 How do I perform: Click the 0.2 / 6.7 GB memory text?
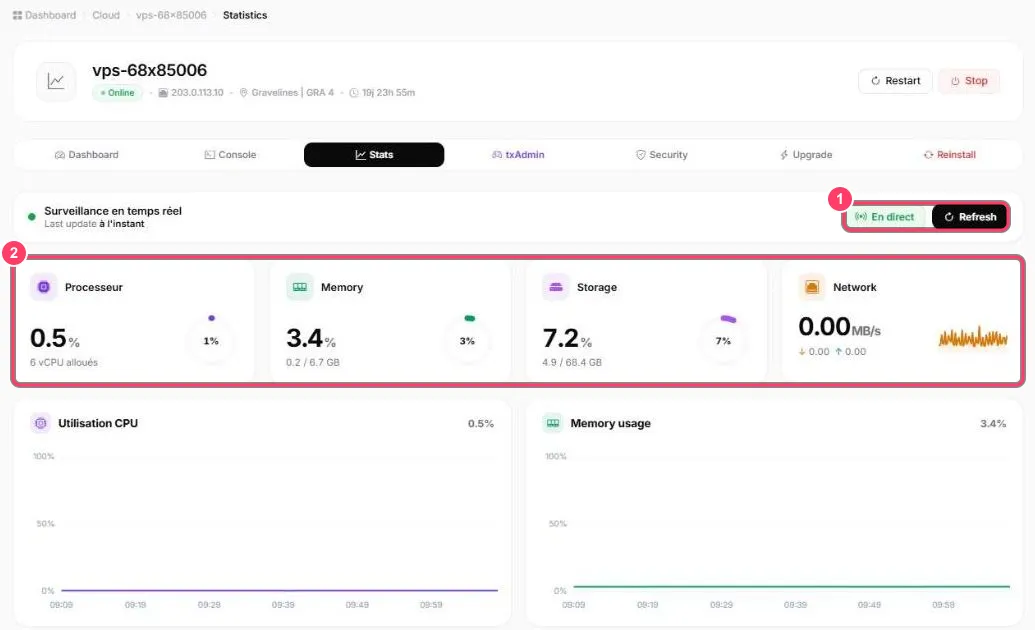pyautogui.click(x=313, y=363)
